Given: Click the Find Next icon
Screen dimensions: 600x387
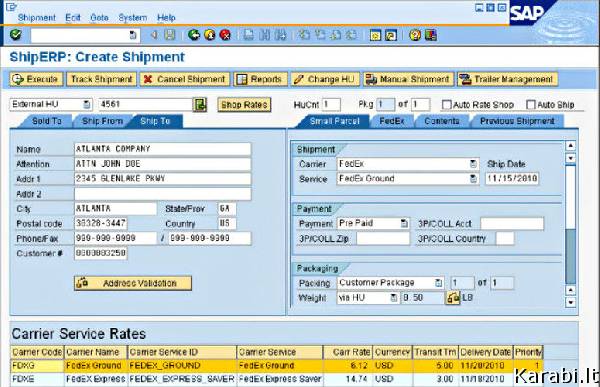Looking at the screenshot, I should tap(280, 35).
